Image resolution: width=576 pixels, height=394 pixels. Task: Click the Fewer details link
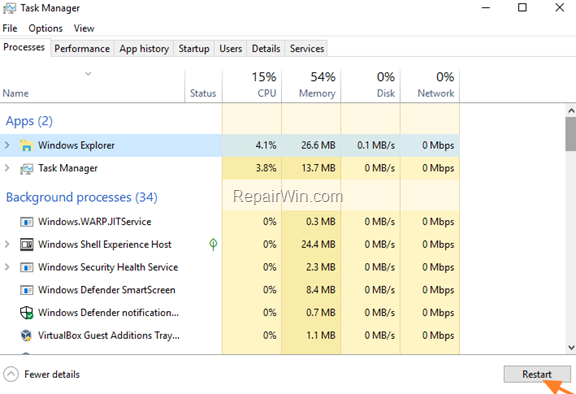52,375
